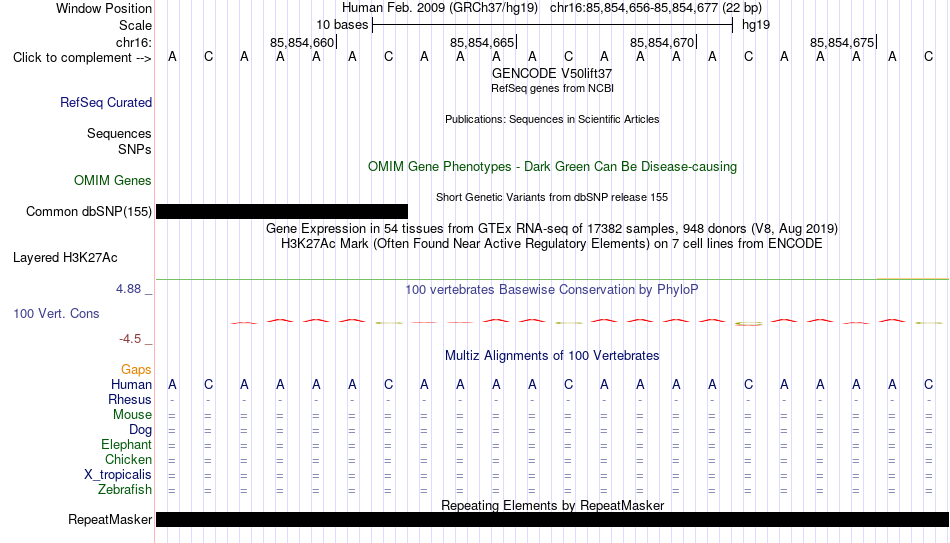
Task: Click the Dog alignment row label
Action: pos(141,430)
